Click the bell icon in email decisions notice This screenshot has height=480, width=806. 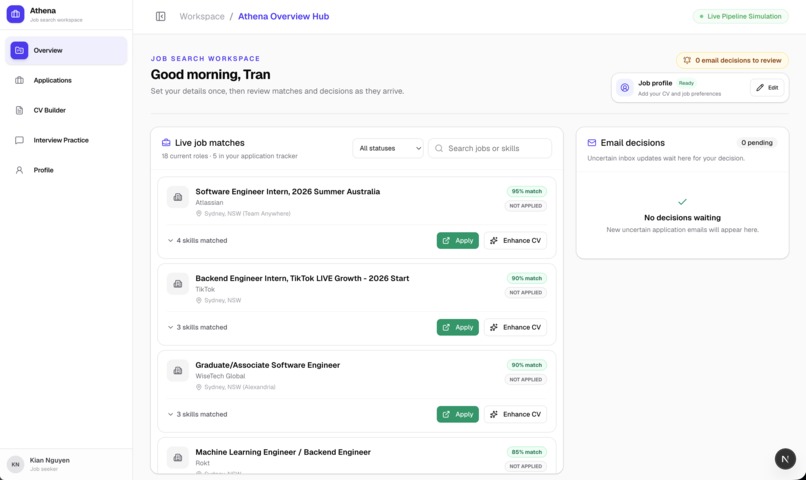687,60
